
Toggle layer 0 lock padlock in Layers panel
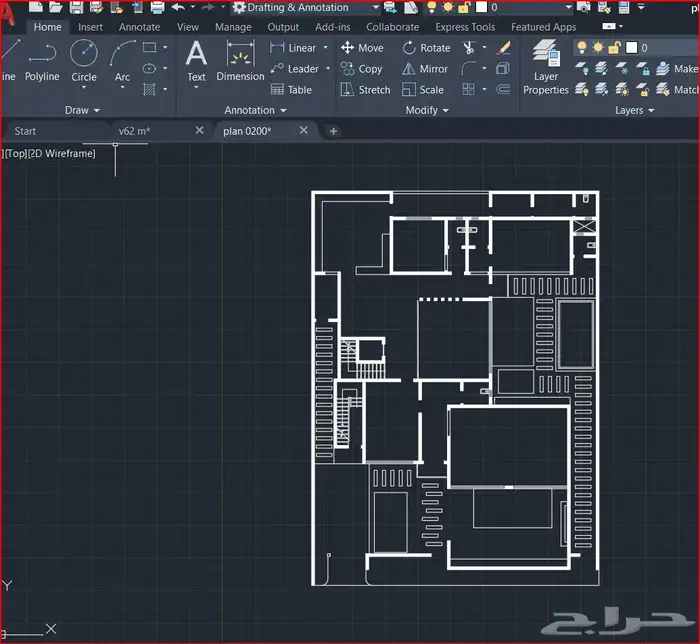[x=615, y=47]
